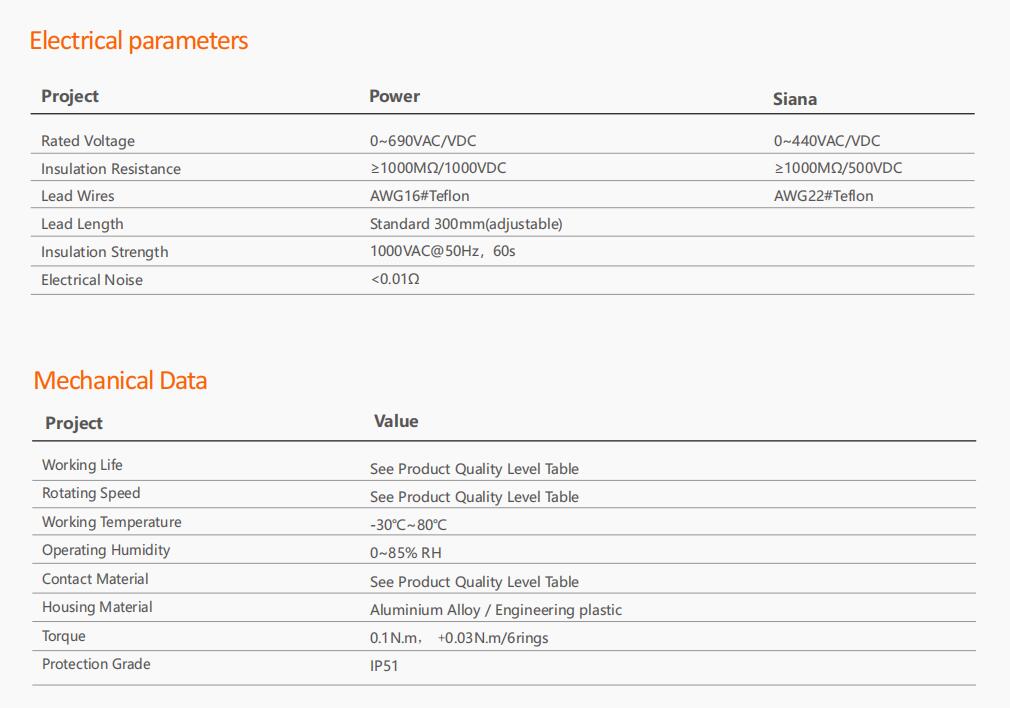Click the 'Contact Material' row label

point(95,579)
